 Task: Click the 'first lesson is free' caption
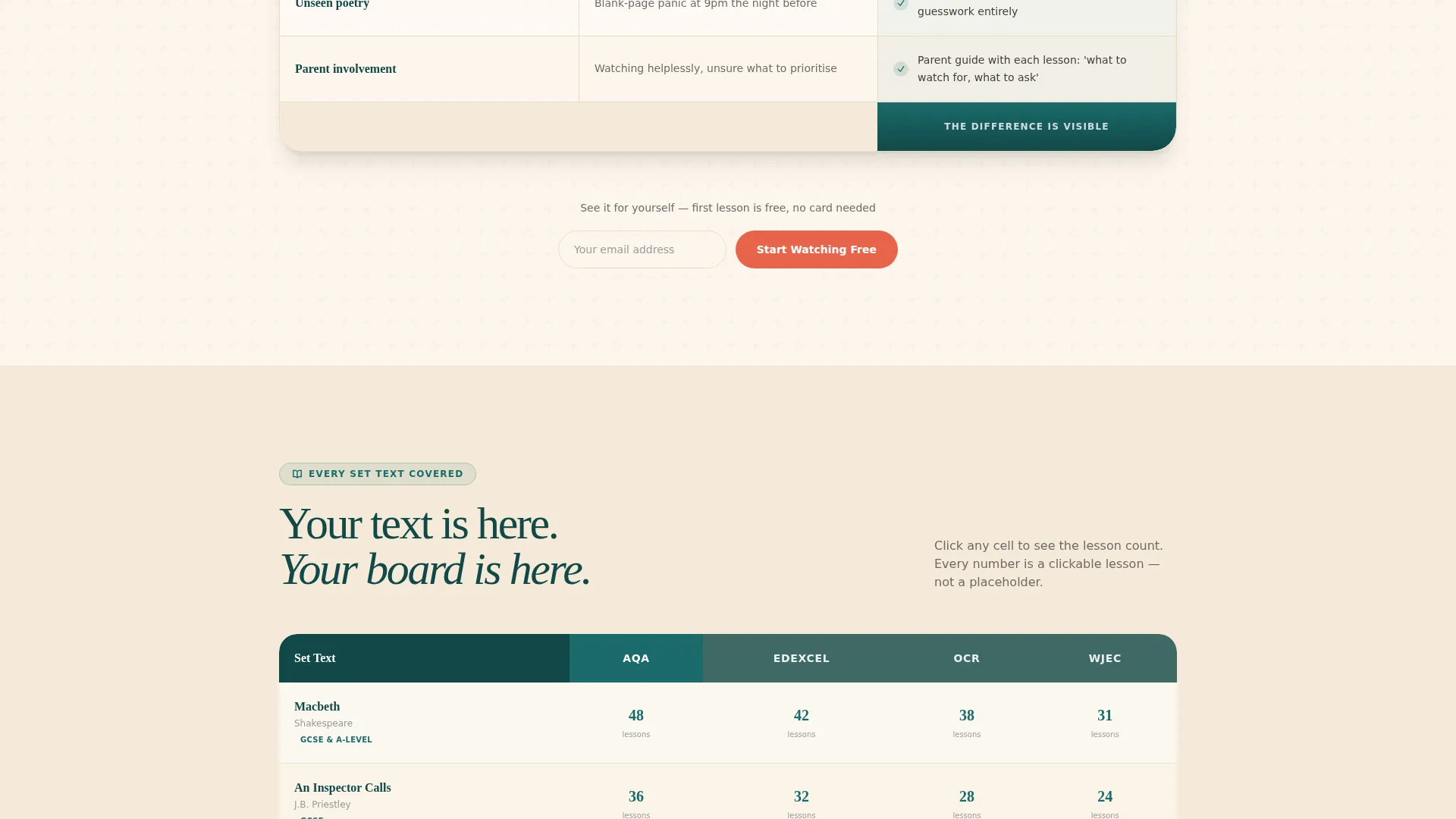coord(728,208)
